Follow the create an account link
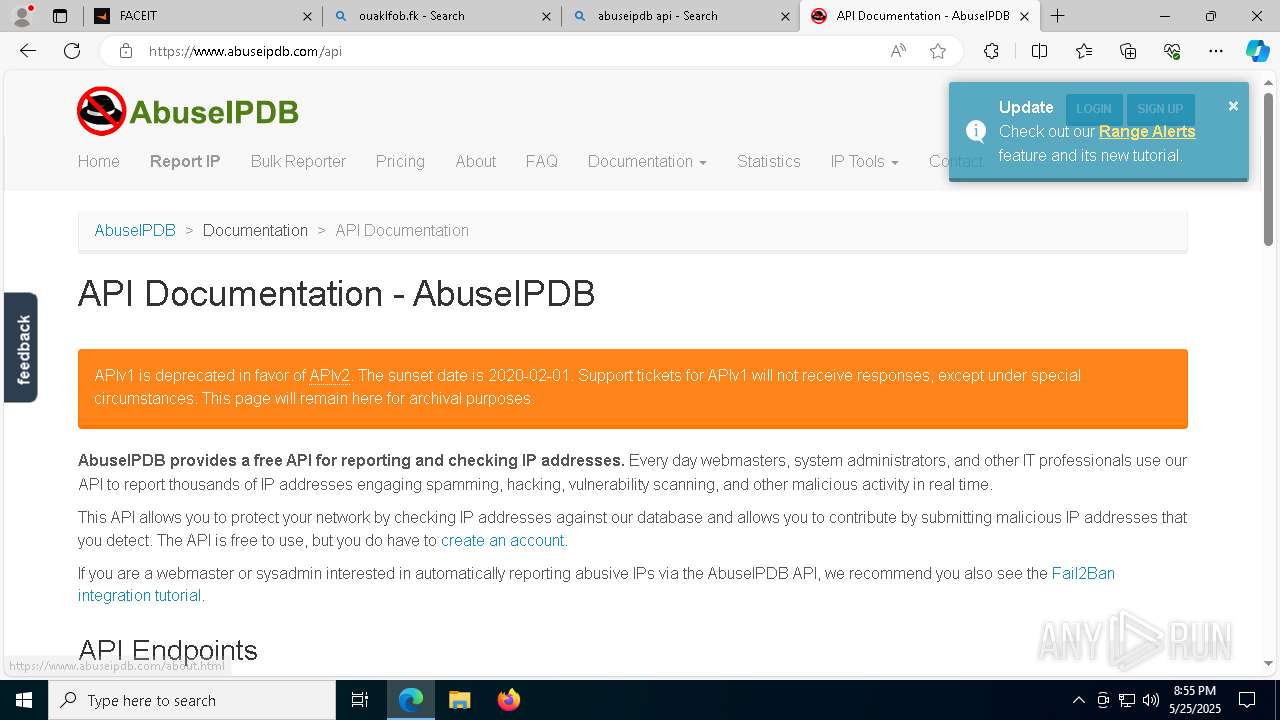The image size is (1280, 720). [503, 540]
